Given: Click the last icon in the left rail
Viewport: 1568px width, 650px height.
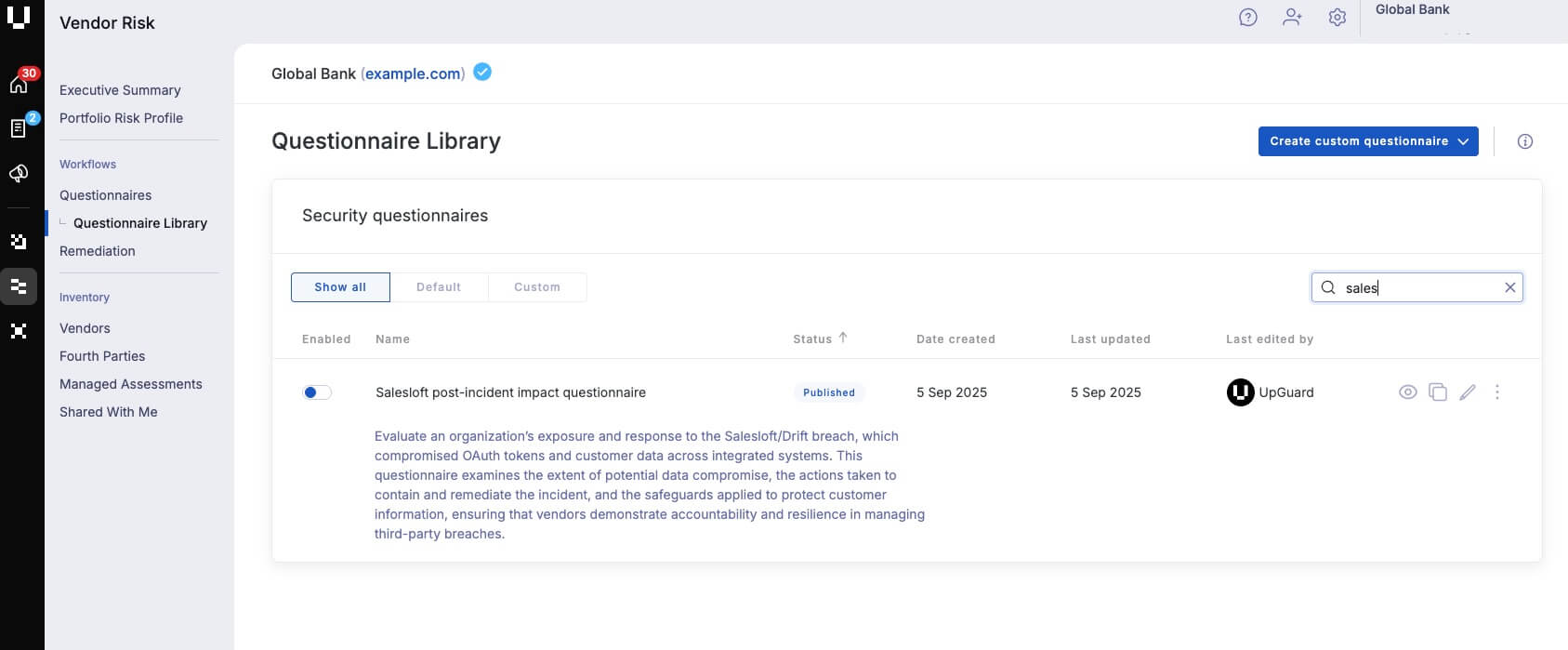Looking at the screenshot, I should click(19, 331).
